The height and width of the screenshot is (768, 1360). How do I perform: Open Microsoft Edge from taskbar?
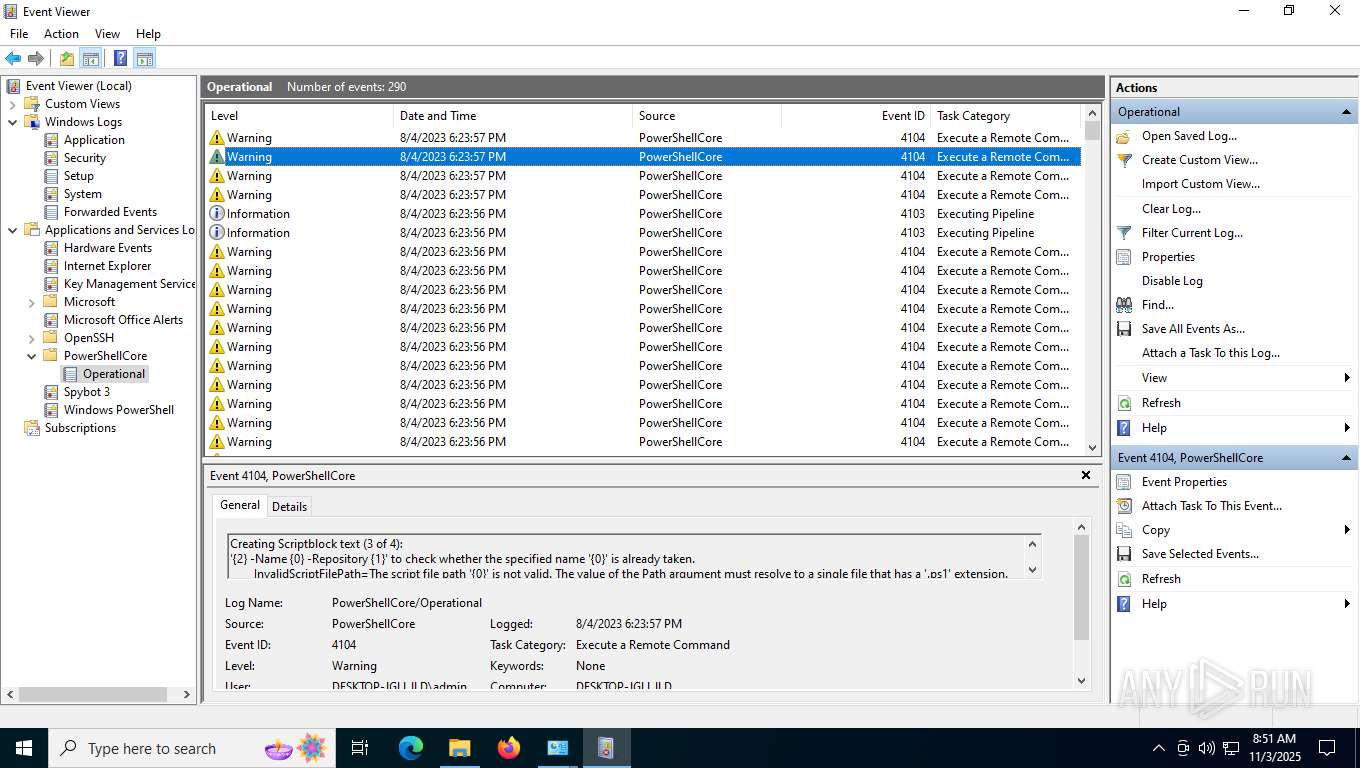point(411,748)
